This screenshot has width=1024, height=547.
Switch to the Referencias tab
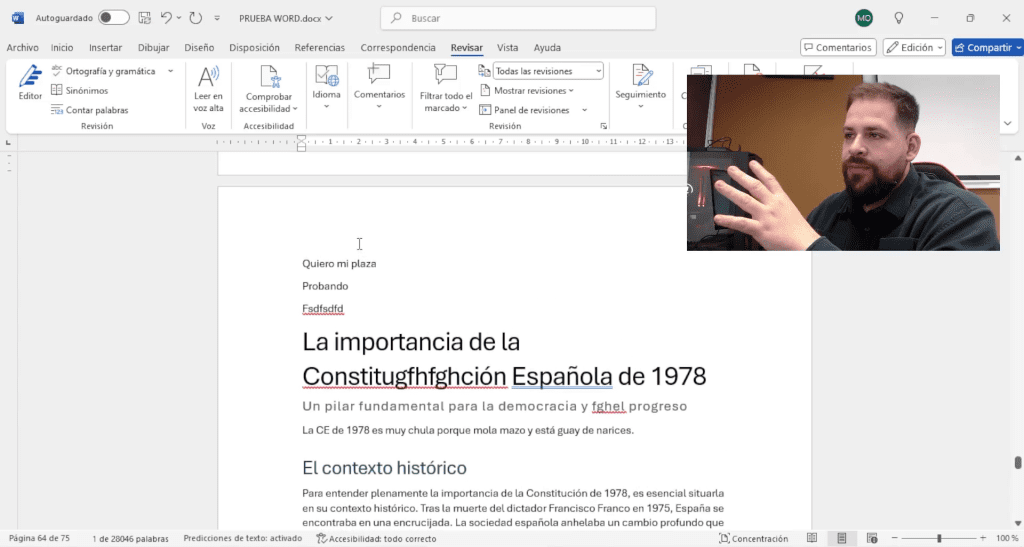point(319,47)
